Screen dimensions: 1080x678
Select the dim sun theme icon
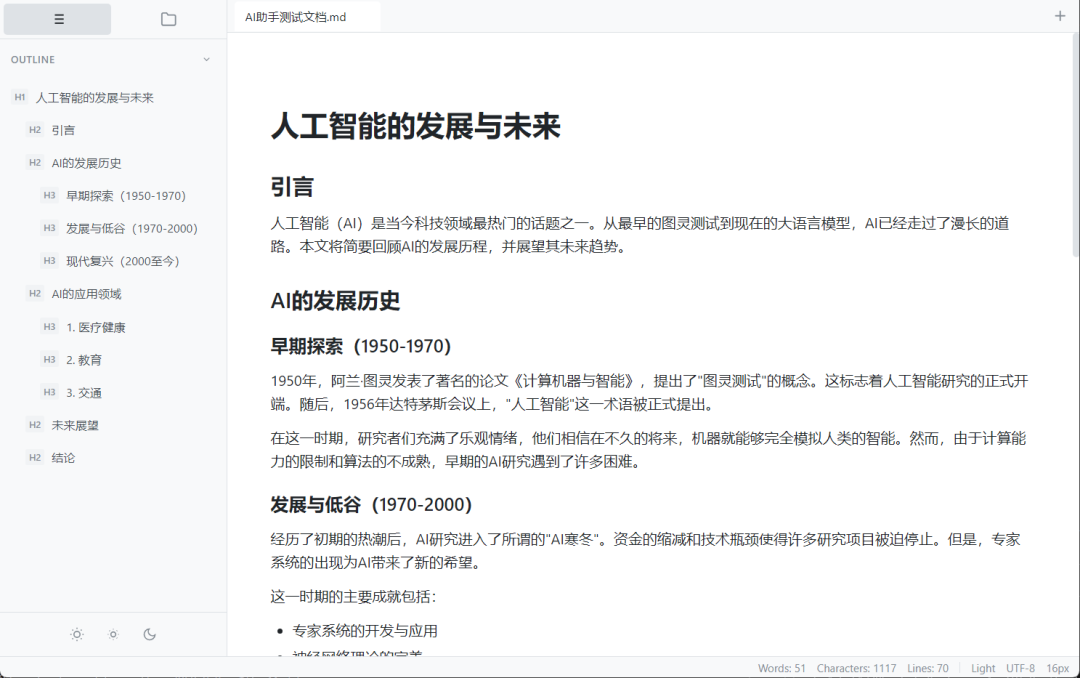coord(114,634)
